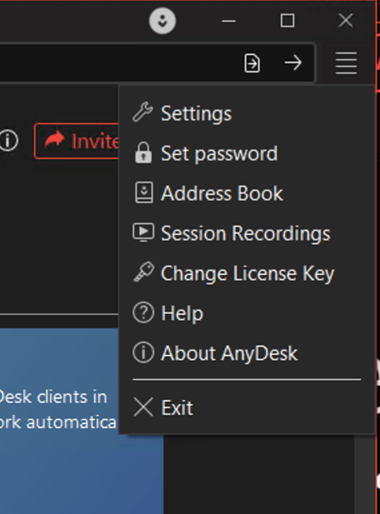
Task: Click the question mark icon beside Help
Action: click(x=143, y=313)
